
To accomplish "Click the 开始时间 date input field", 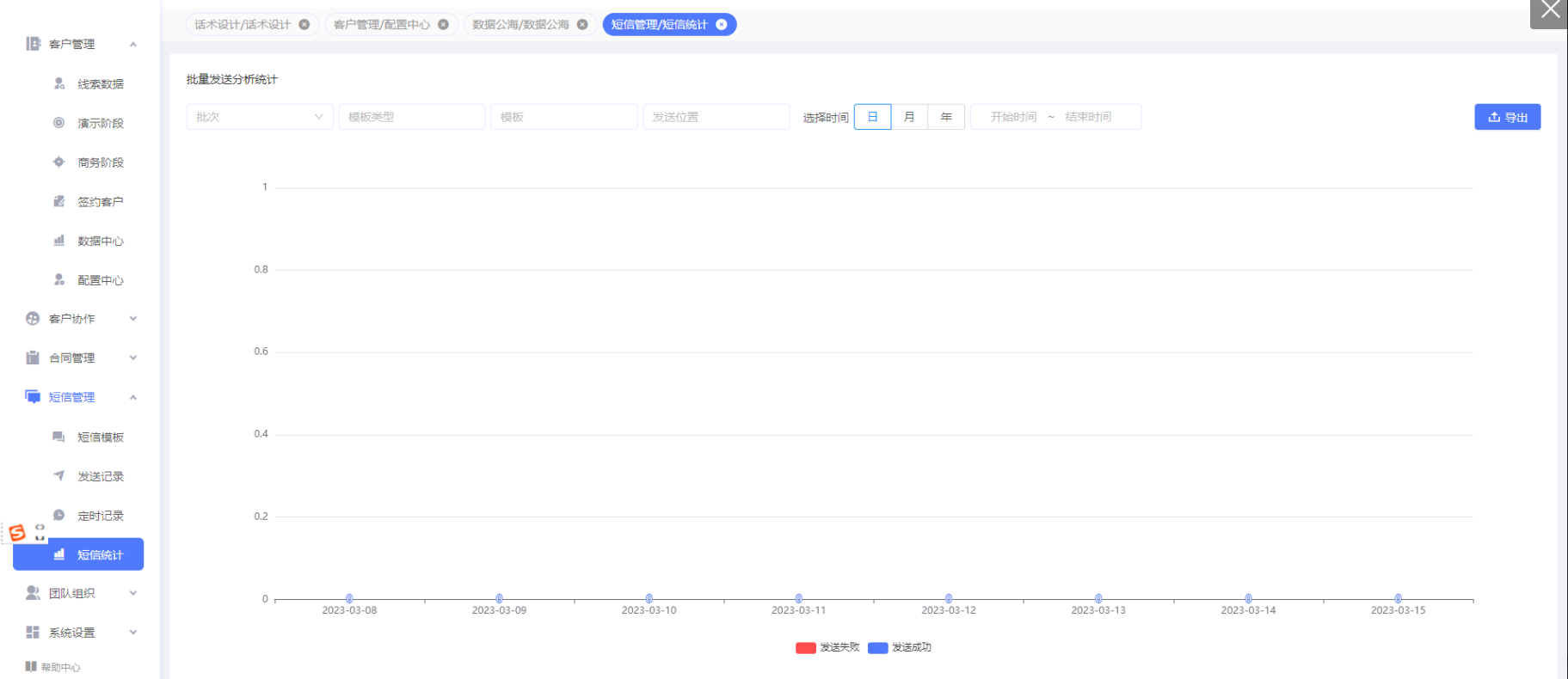I will click(1013, 117).
